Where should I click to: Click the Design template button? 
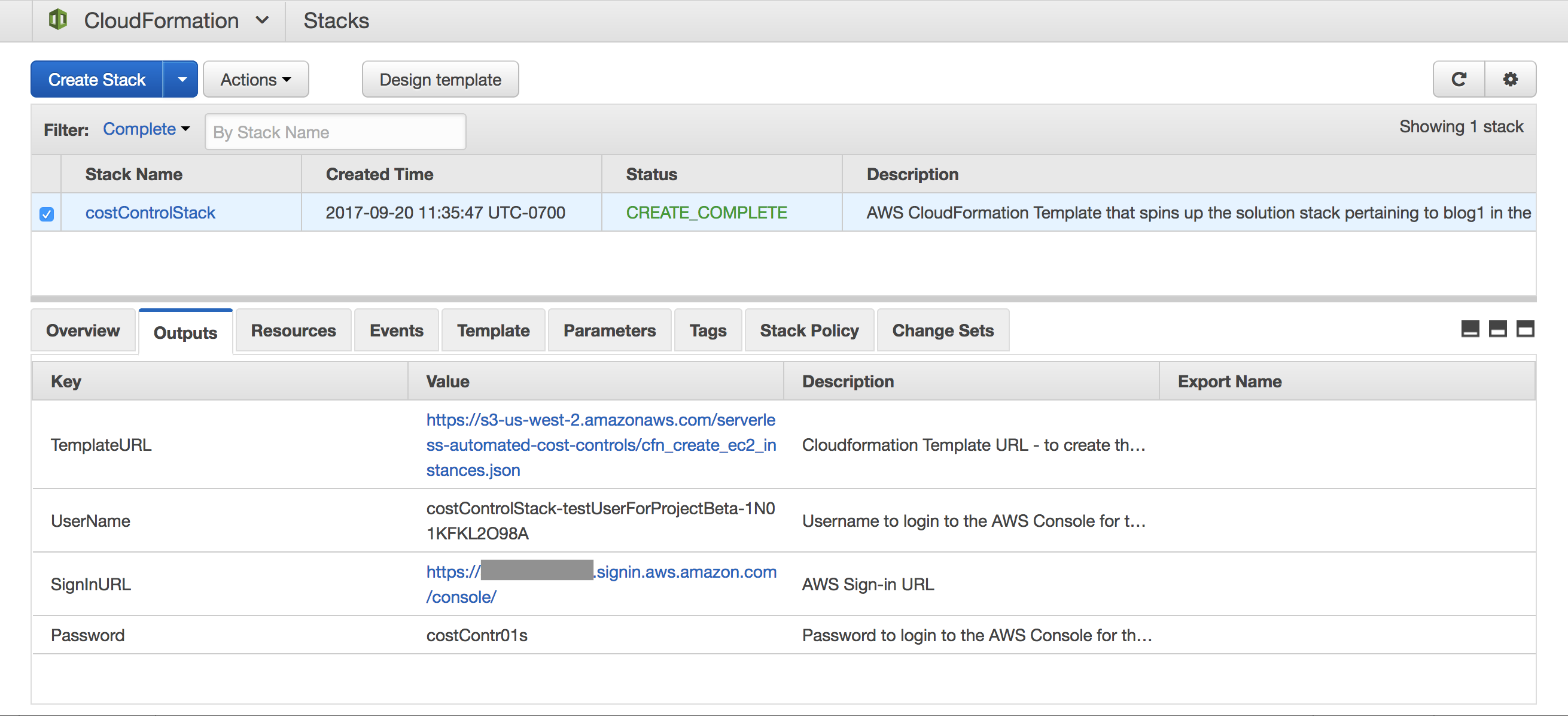[440, 80]
